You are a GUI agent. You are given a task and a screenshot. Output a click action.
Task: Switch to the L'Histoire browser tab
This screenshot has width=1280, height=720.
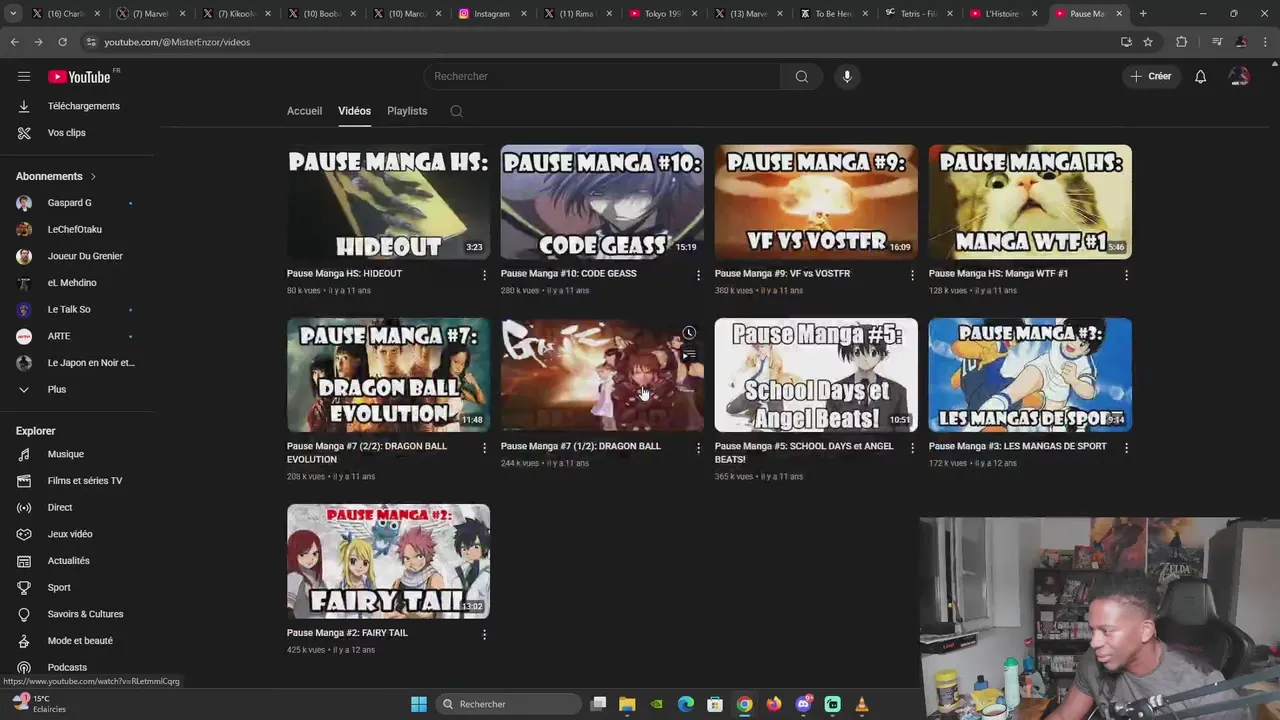[1003, 14]
